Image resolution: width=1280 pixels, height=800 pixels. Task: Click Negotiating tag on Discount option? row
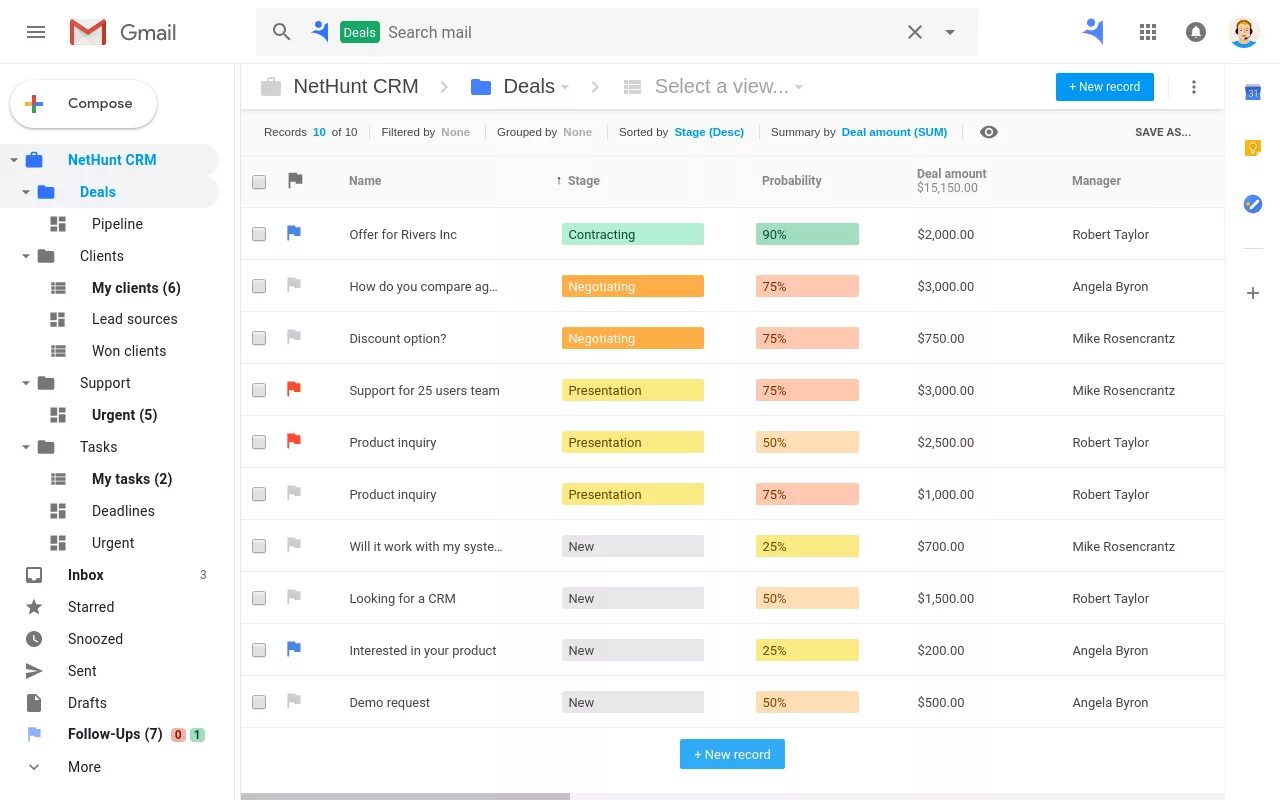point(633,338)
